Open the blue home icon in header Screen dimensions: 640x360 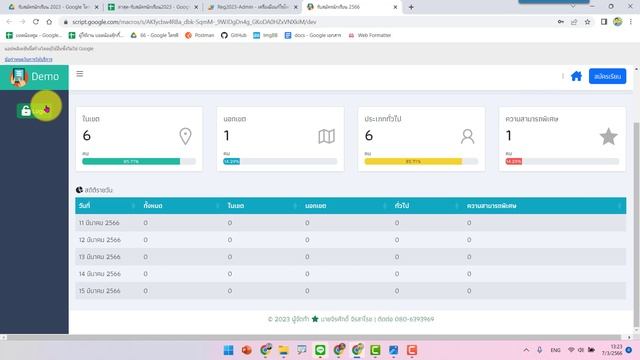[x=576, y=76]
